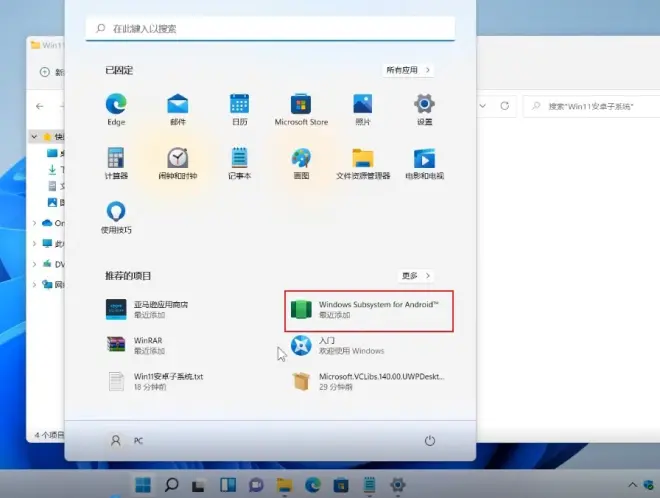Viewport: 660px width, 498px height.
Task: Click Explorer search box for Win11安卓子系统
Action: (591, 106)
